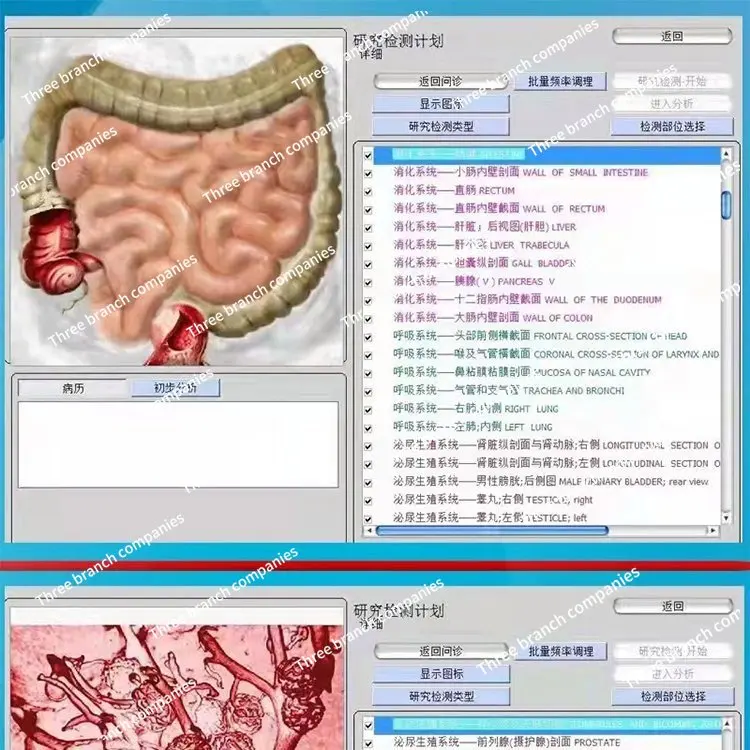The image size is (750, 750).
Task: Select 小肠内壁剖面 WALL OF SMALL INTESTINE row
Action: tap(520, 172)
